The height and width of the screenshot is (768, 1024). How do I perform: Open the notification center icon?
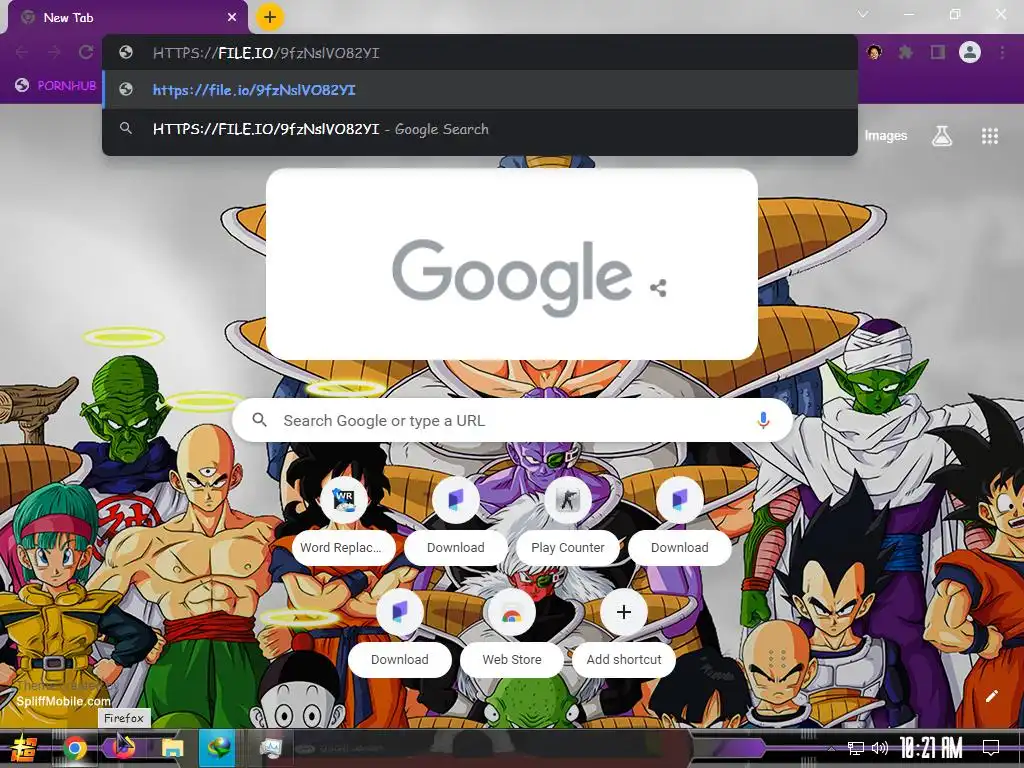pyautogui.click(x=991, y=748)
